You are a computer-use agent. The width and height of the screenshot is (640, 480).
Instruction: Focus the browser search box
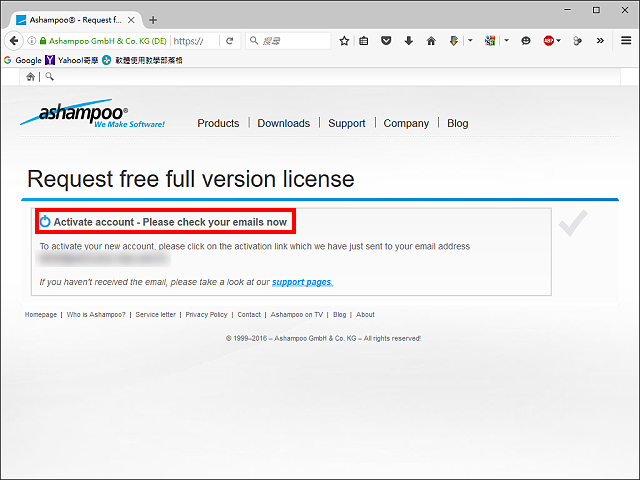pyautogui.click(x=288, y=41)
